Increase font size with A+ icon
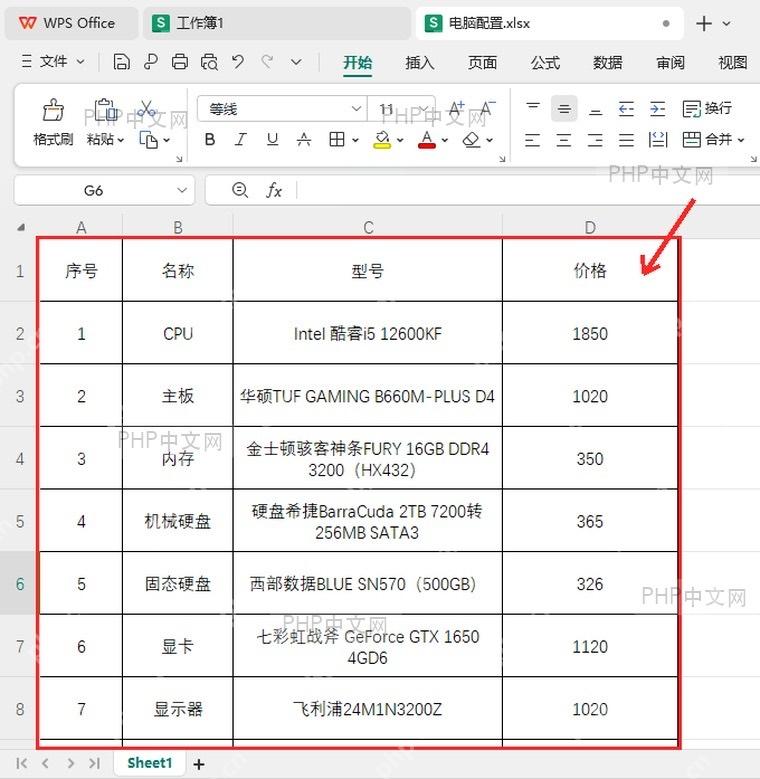This screenshot has height=779, width=760. click(456, 108)
